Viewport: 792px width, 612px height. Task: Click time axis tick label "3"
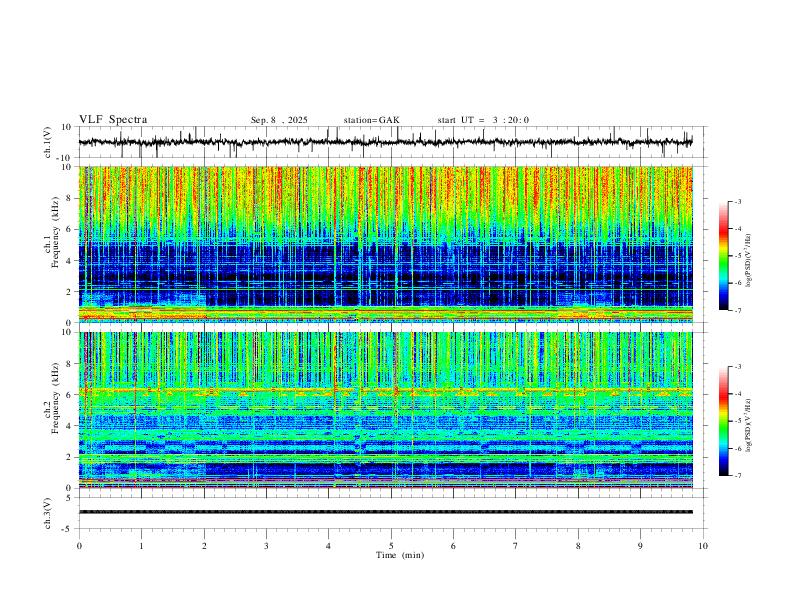tap(266, 546)
